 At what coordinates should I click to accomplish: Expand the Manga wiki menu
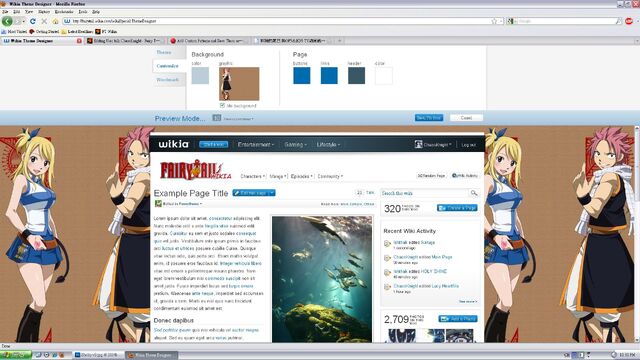click(278, 176)
